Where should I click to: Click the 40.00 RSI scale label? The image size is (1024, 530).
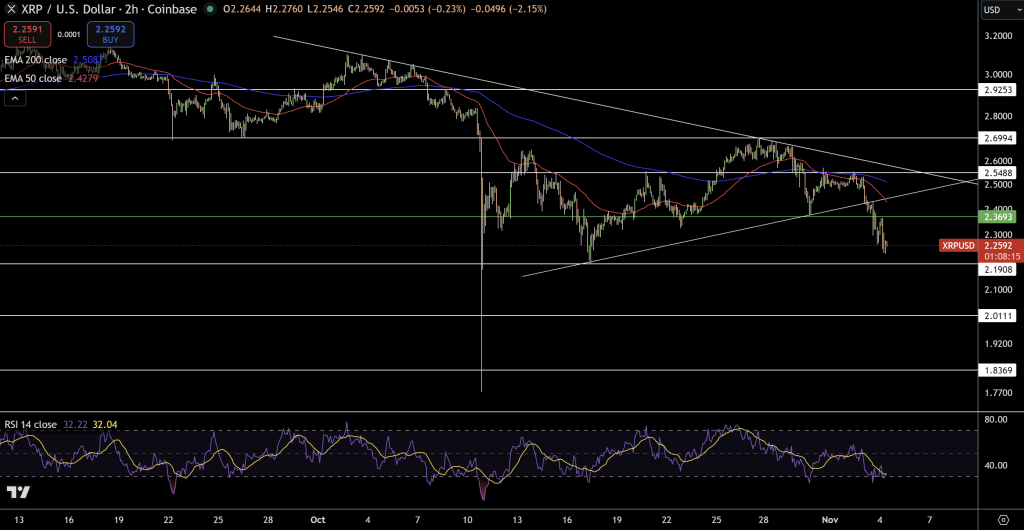pyautogui.click(x=994, y=465)
